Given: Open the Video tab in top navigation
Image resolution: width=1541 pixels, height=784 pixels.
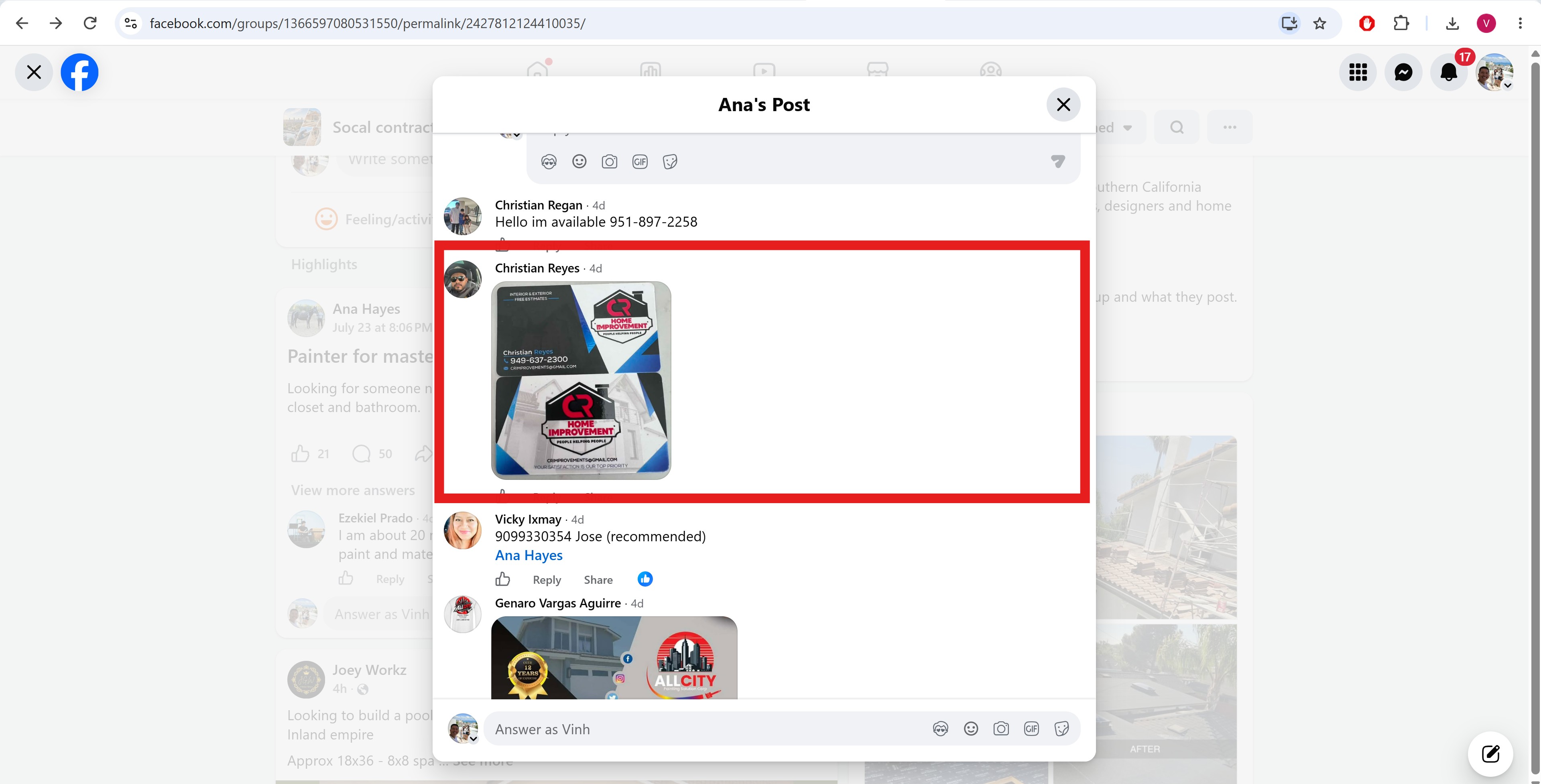Looking at the screenshot, I should point(764,70).
